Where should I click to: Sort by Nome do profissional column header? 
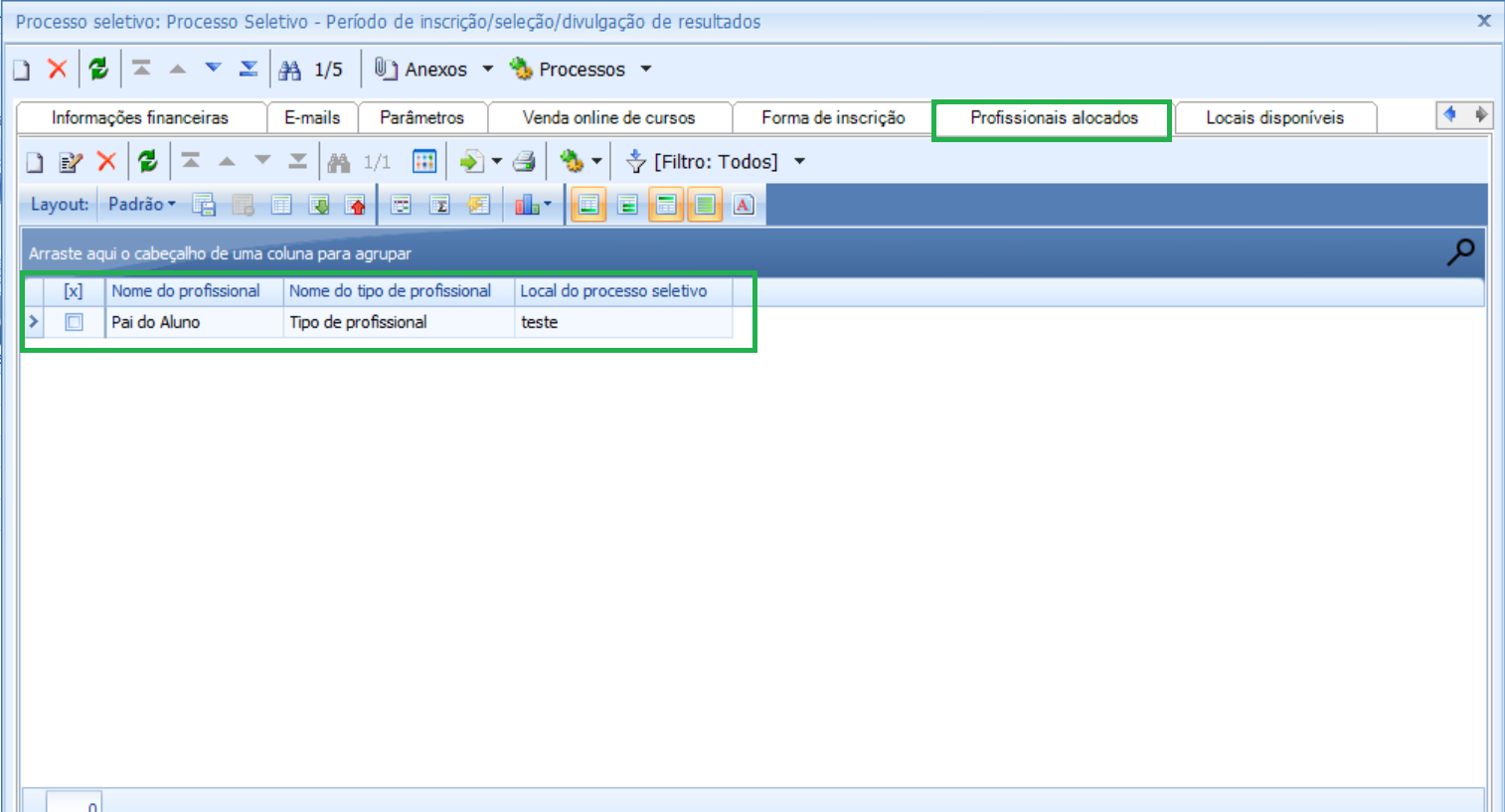tap(194, 291)
